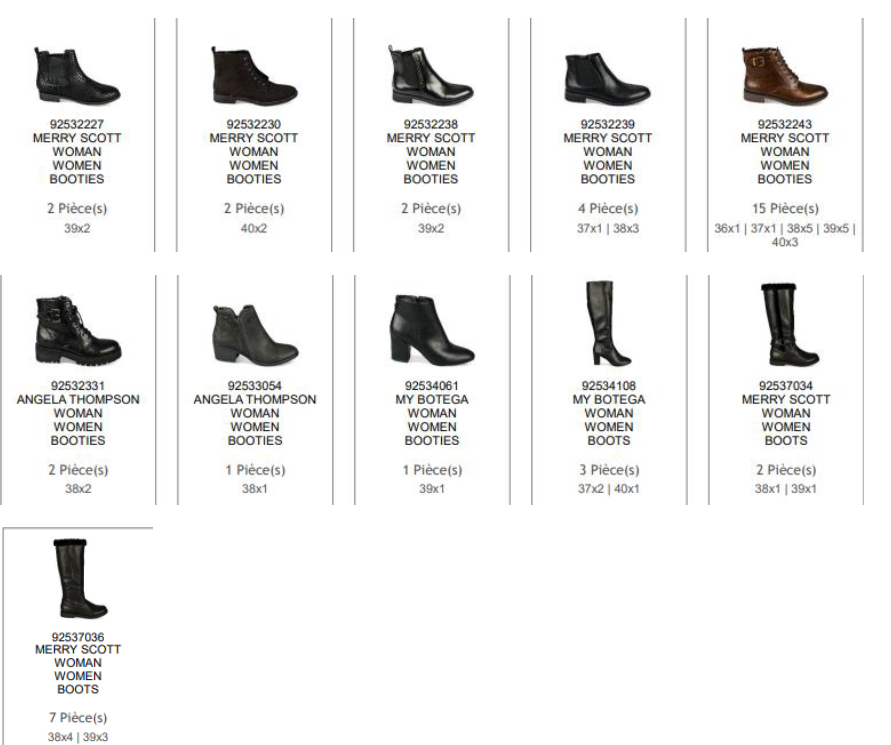Select the My Botega heeled bootie 92534061
Image resolution: width=891 pixels, height=745 pixels.
click(431, 330)
